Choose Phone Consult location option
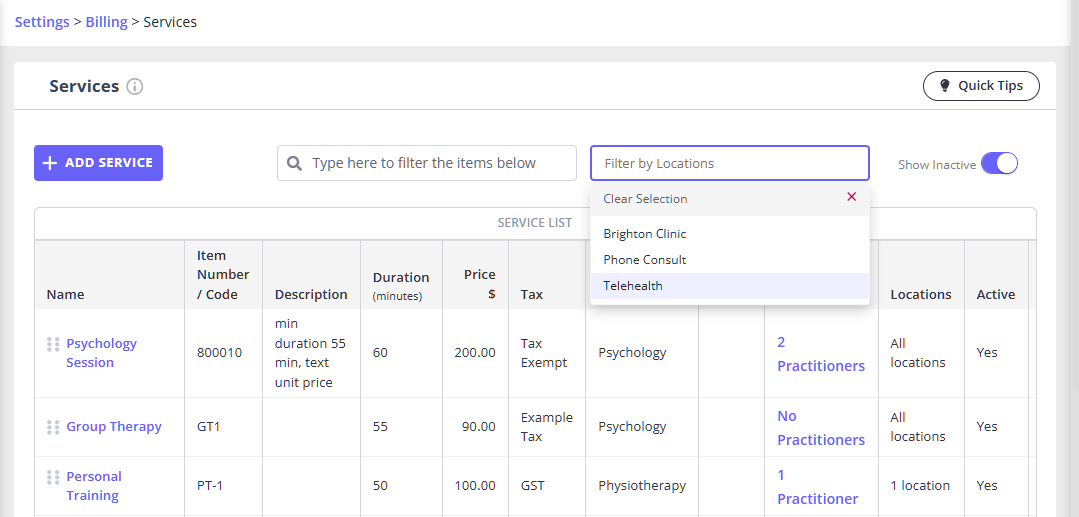Image resolution: width=1079 pixels, height=517 pixels. (645, 260)
